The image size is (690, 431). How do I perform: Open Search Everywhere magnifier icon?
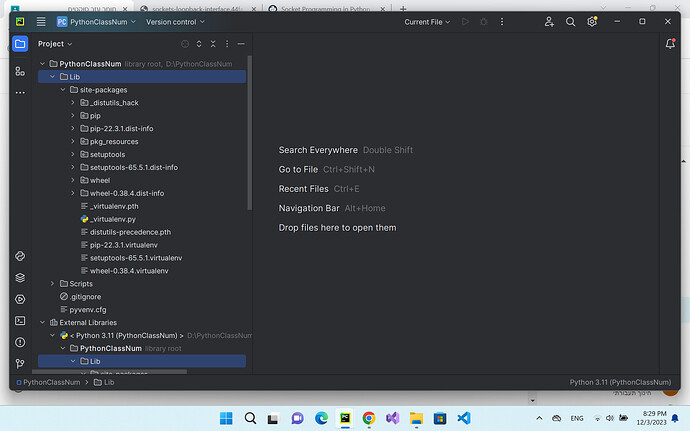point(570,22)
